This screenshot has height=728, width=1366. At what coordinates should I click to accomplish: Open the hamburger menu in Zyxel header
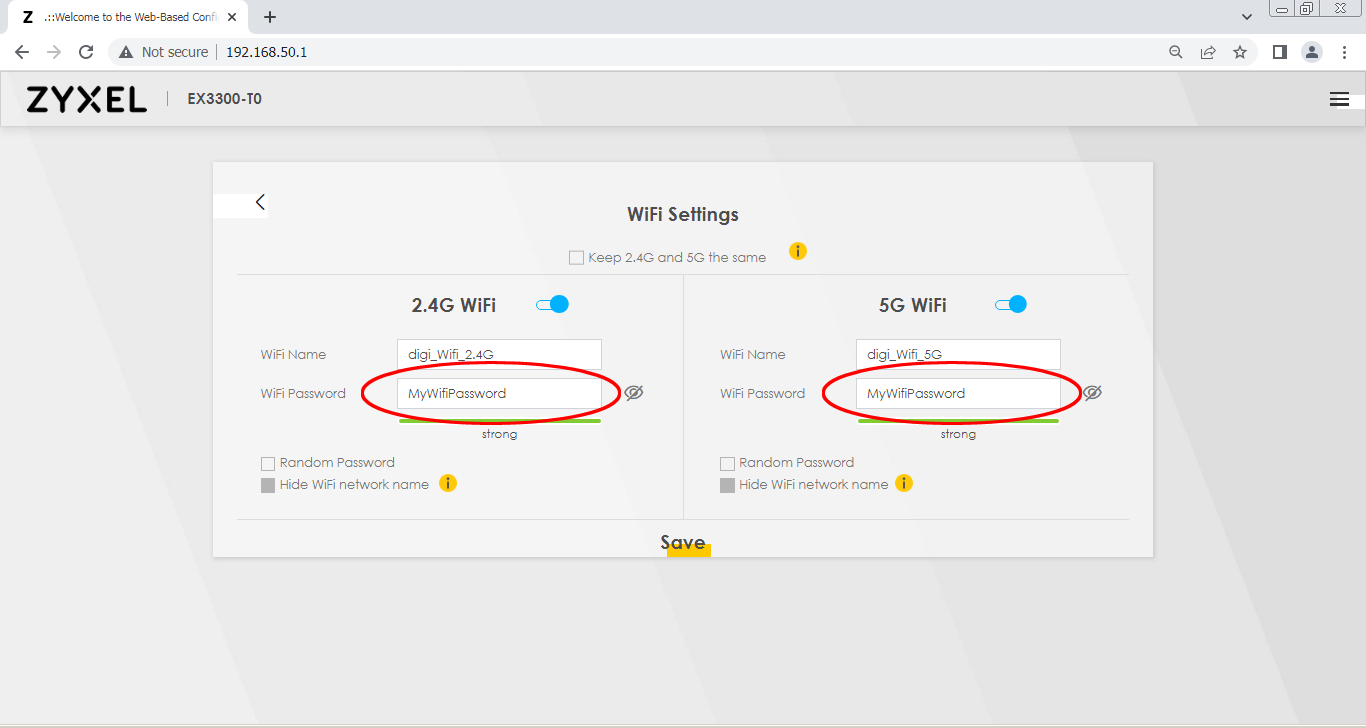[x=1339, y=99]
